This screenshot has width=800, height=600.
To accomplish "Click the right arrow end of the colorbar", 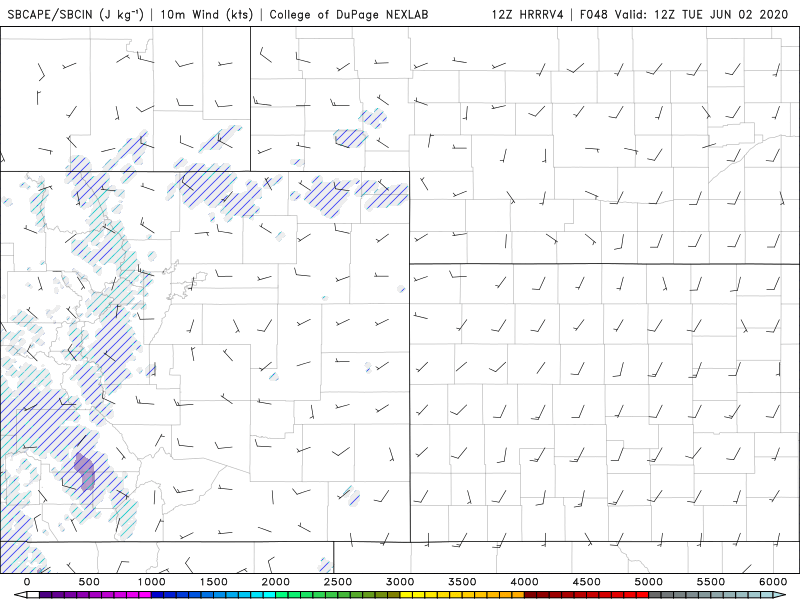I will tap(780, 595).
